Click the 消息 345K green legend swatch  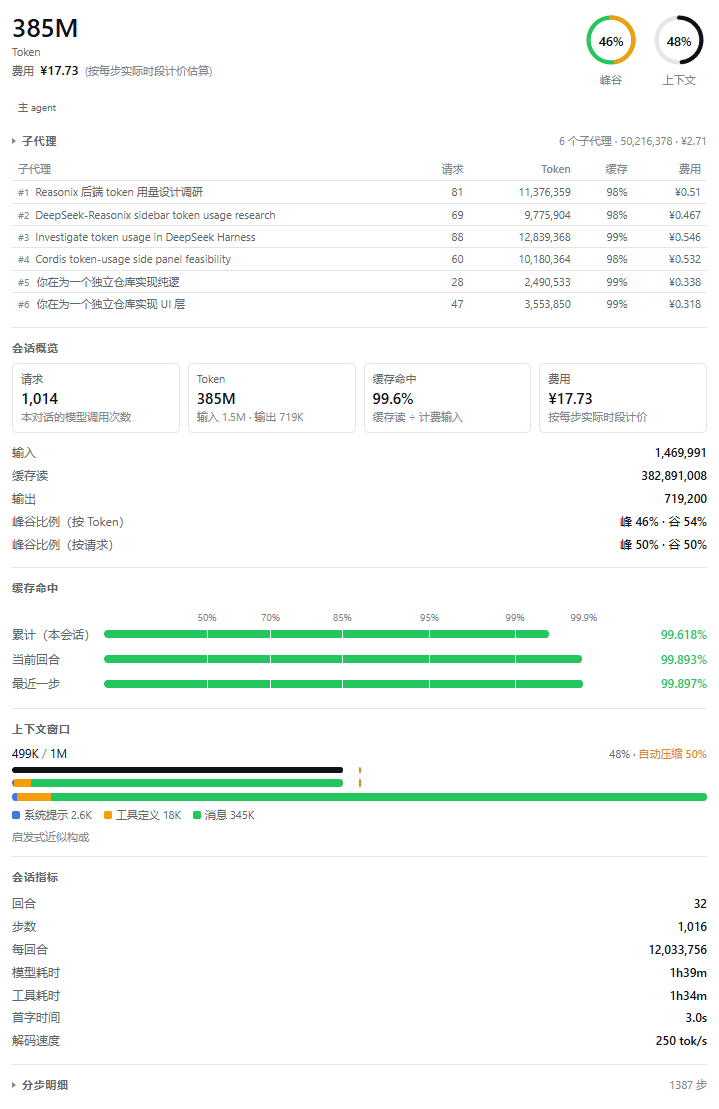click(197, 815)
